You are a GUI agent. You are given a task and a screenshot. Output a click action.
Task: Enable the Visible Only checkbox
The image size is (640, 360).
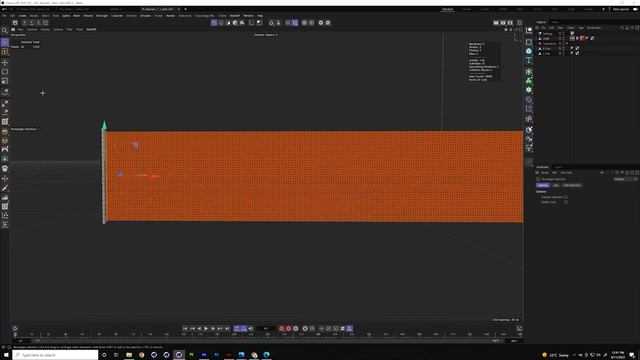[566, 202]
